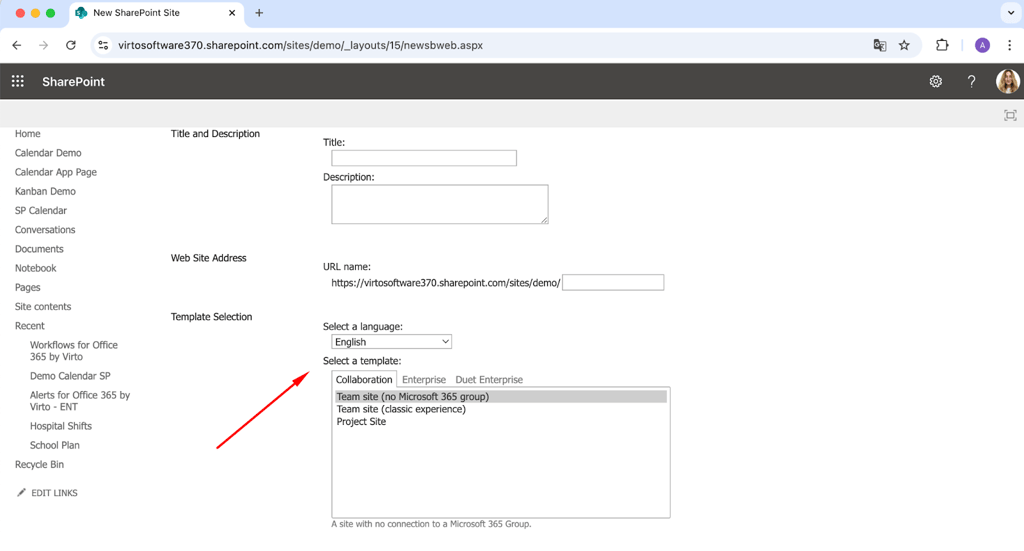Click the Description text area

coord(440,204)
